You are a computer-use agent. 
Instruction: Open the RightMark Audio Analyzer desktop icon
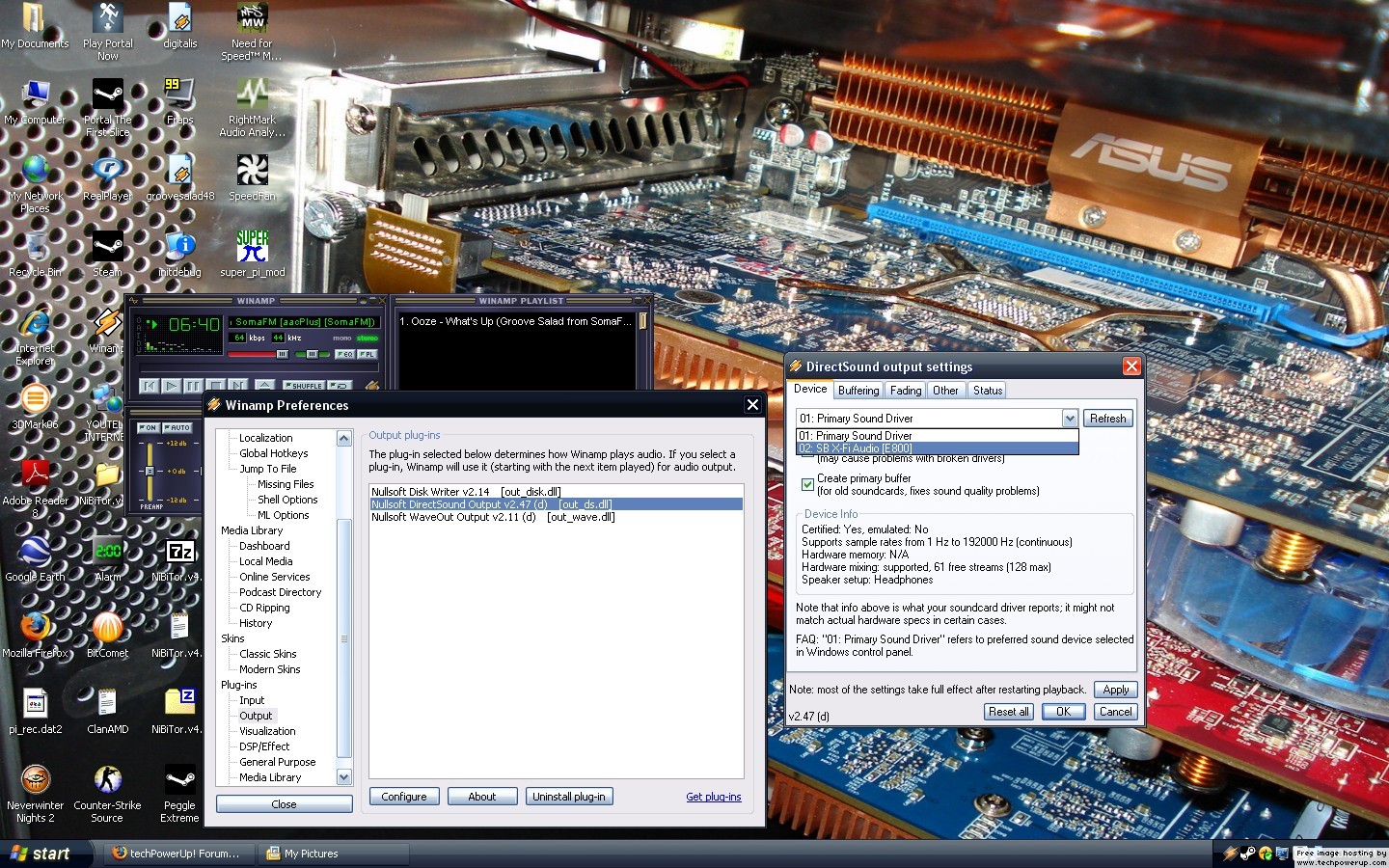click(252, 107)
